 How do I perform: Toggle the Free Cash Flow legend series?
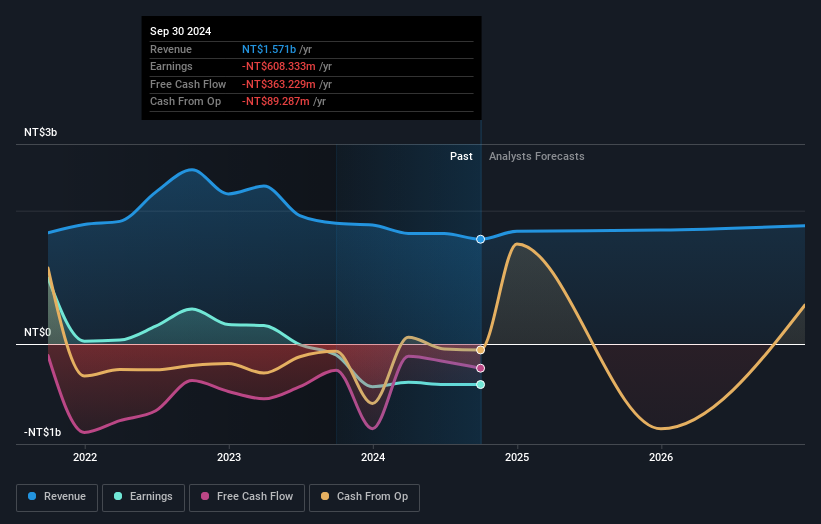tap(247, 497)
